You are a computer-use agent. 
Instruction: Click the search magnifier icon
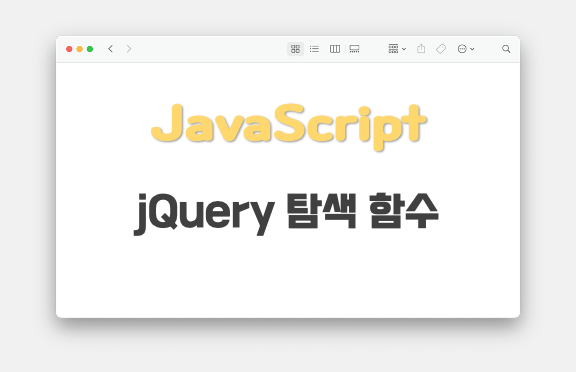click(x=506, y=49)
